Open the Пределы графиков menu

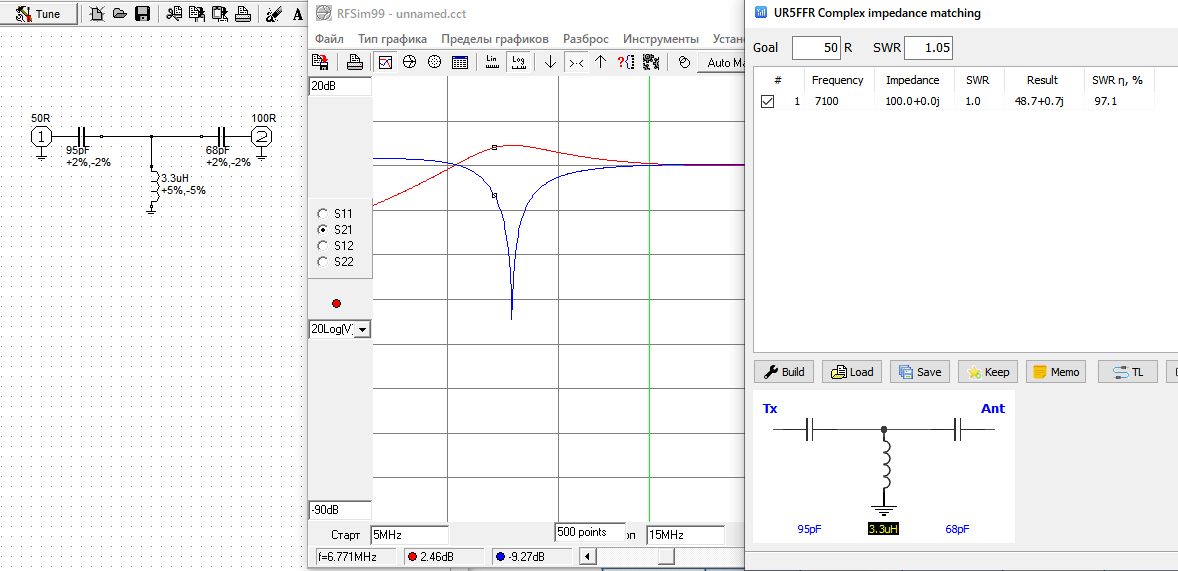(x=495, y=39)
